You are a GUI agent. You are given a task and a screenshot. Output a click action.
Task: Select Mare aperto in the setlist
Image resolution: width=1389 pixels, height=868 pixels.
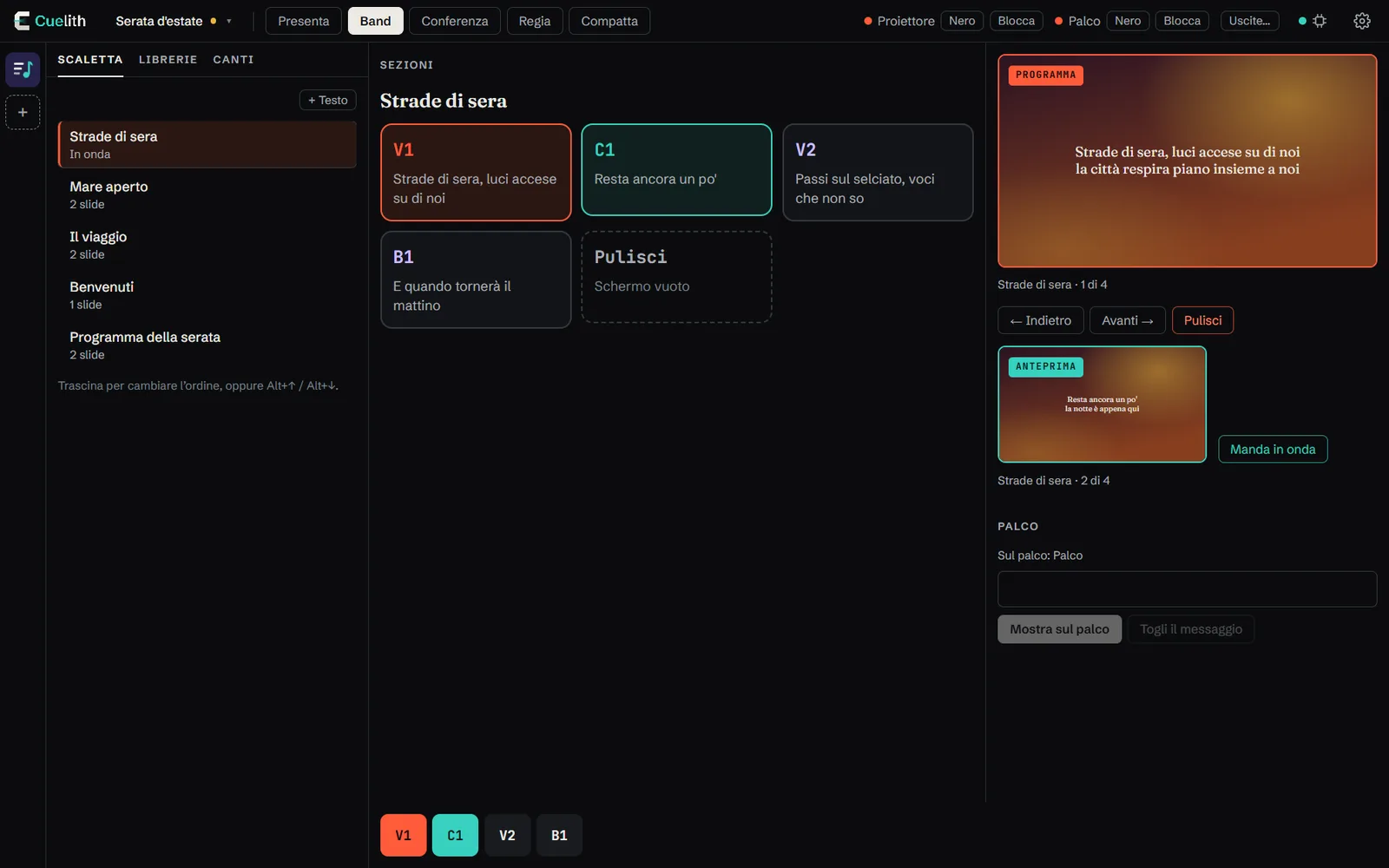tap(207, 194)
